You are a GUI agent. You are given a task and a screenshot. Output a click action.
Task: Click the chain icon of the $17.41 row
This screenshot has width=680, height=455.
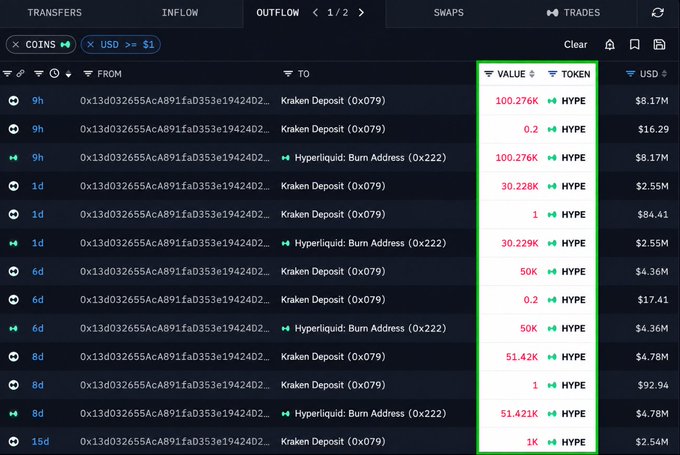pos(13,300)
